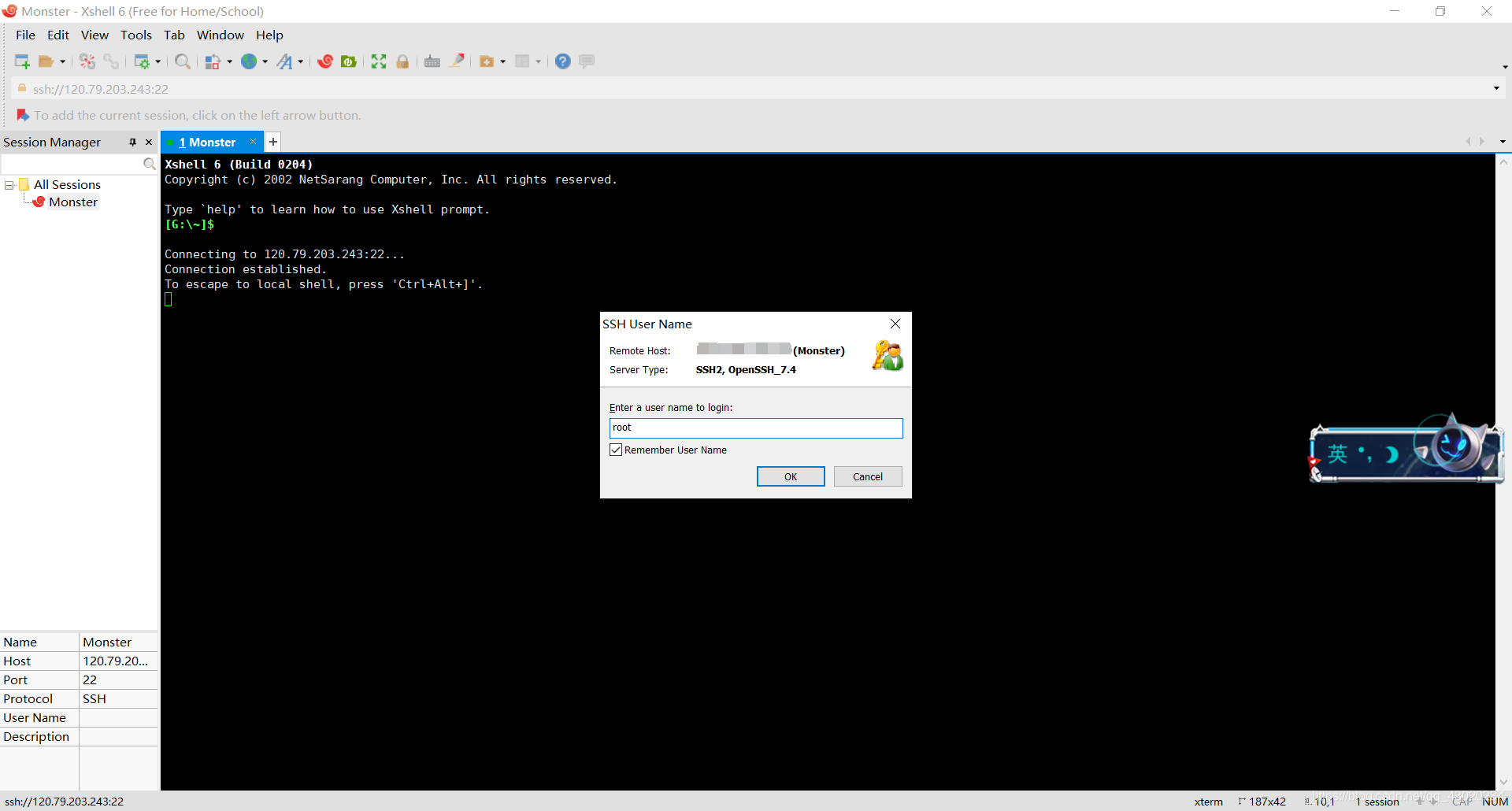The image size is (1512, 811).
Task: Open the Help menu
Action: 269,35
